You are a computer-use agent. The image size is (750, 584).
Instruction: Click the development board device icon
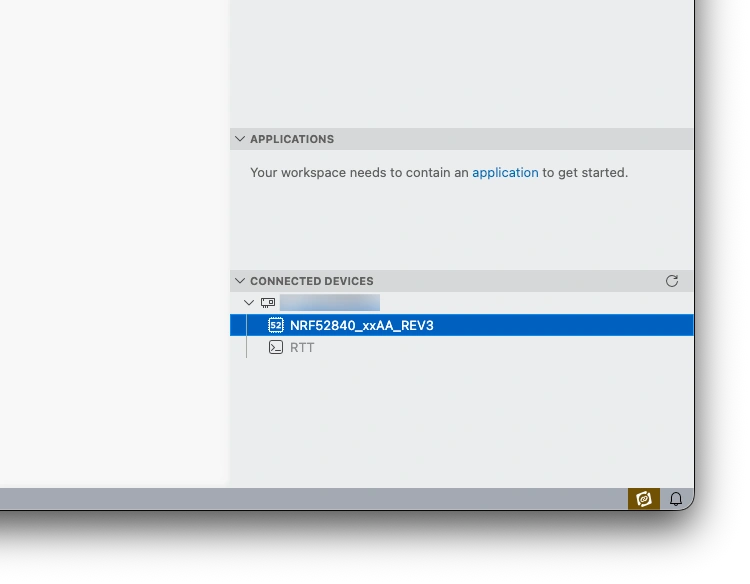[268, 302]
